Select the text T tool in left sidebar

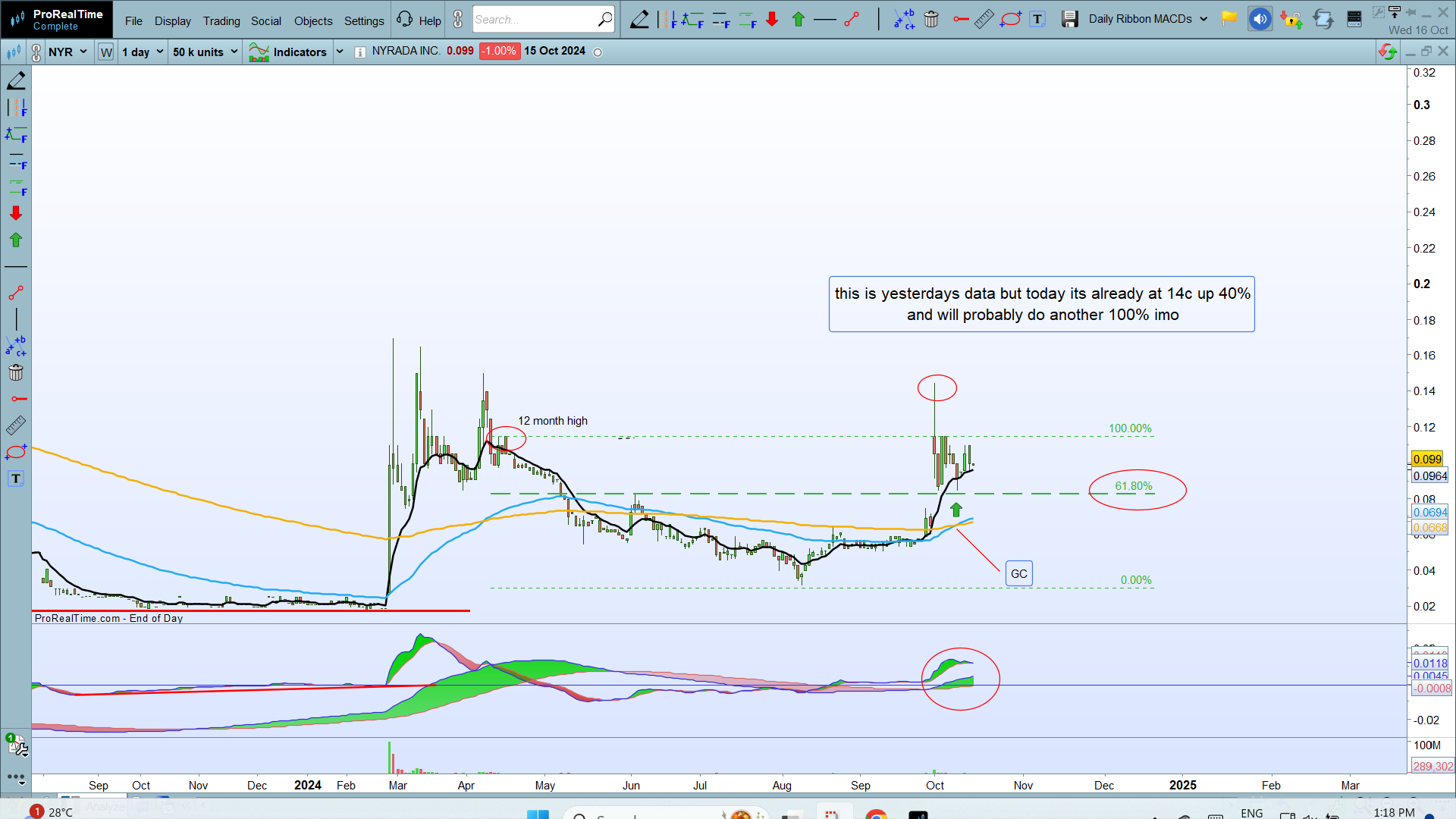[16, 479]
